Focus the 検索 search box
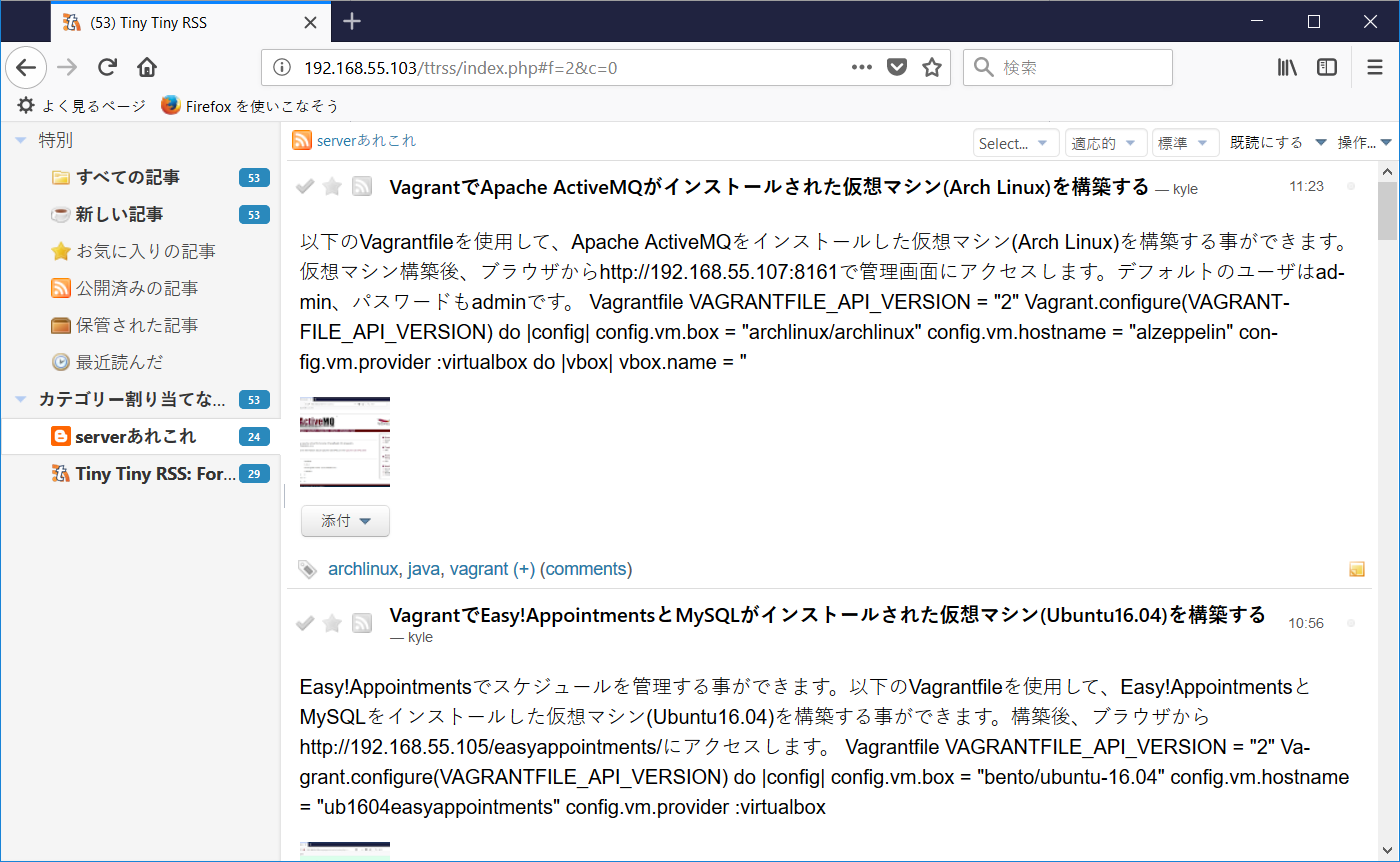1400x862 pixels. [1068, 68]
